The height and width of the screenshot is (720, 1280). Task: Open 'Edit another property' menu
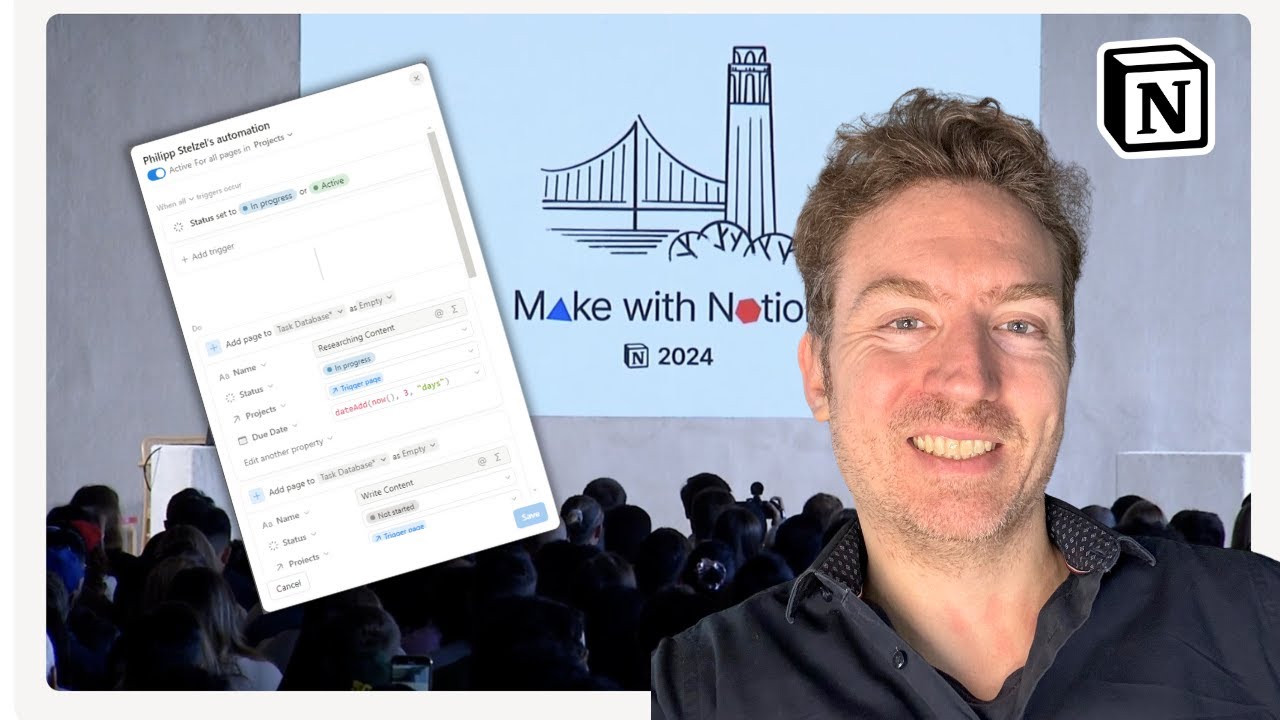tap(288, 451)
